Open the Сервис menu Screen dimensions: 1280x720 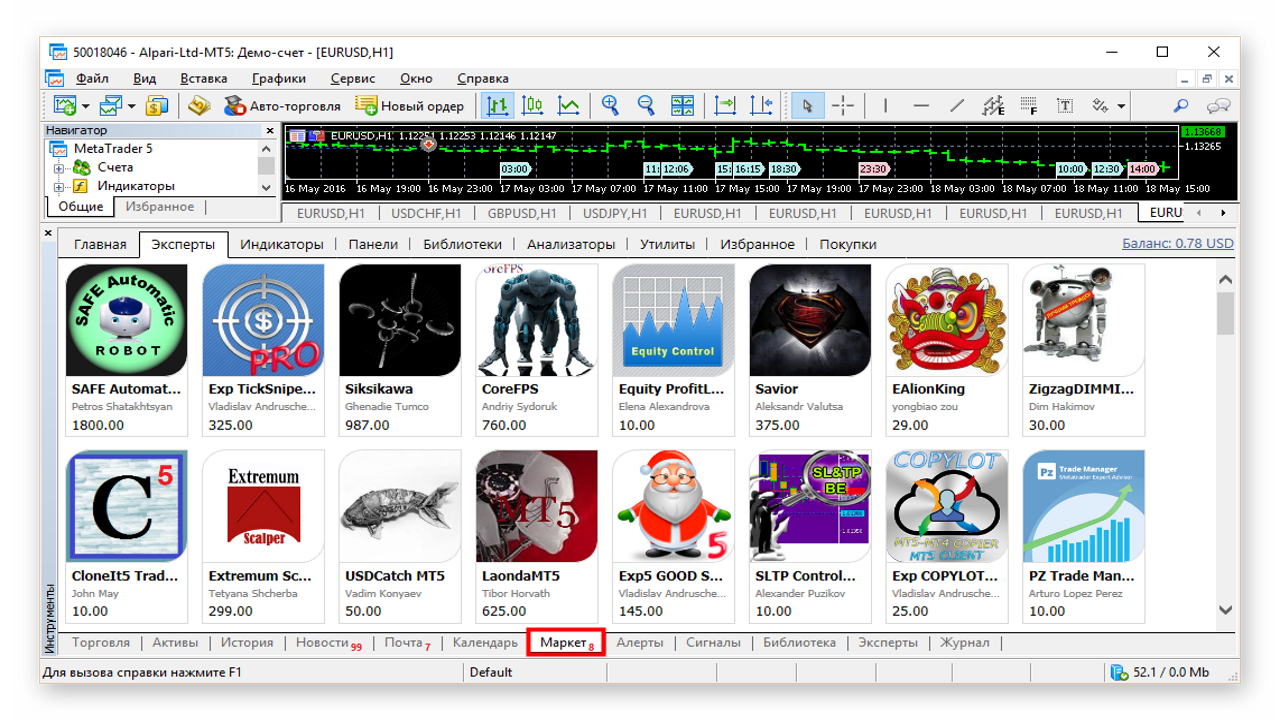coord(352,78)
